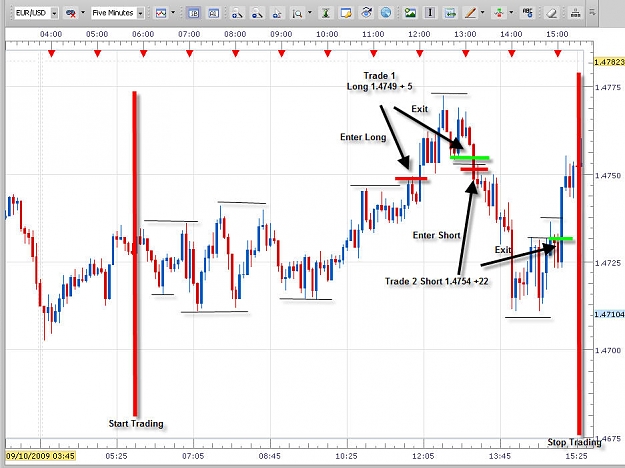Screen dimensions: 625x468
Task: Open the dropdown beside the zoom area icon
Action: 310,13
